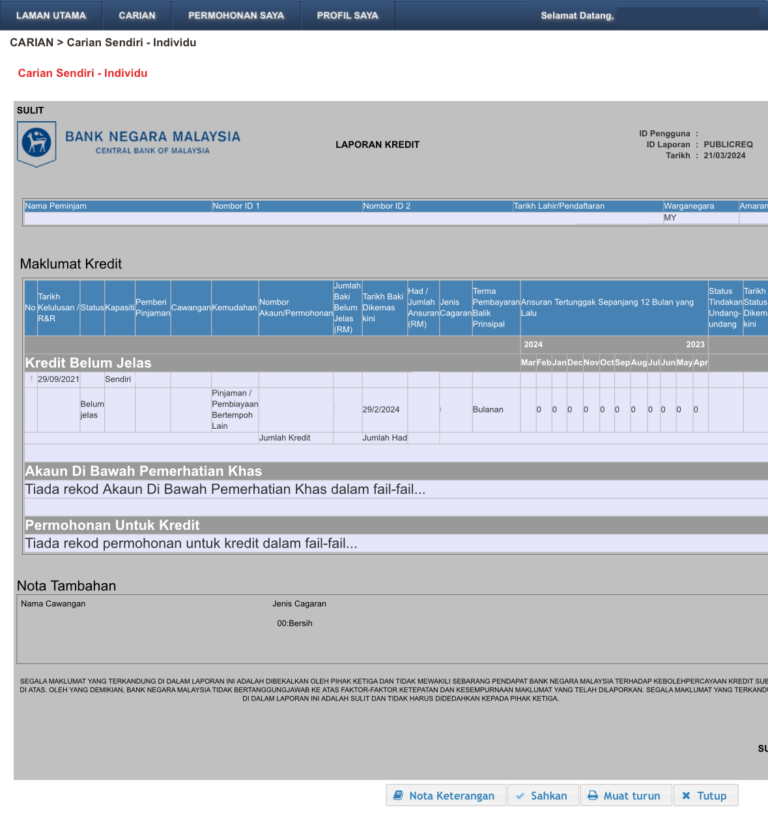Image resolution: width=768 pixels, height=823 pixels.
Task: Click the Selamat Datang welcome text
Action: point(577,15)
